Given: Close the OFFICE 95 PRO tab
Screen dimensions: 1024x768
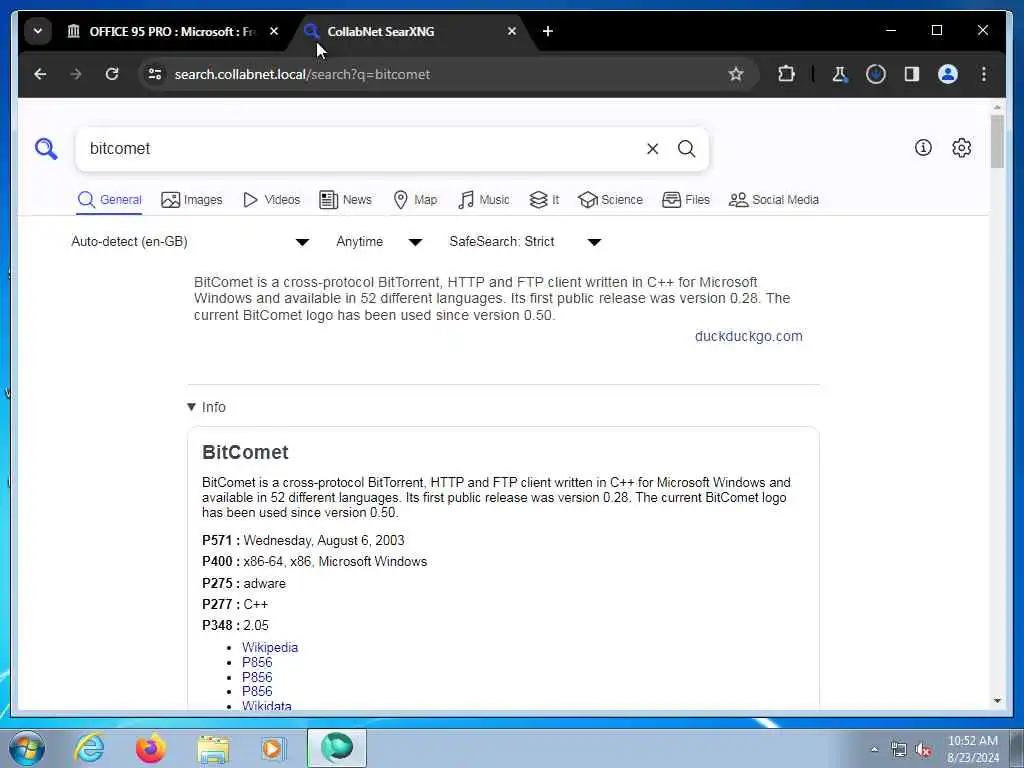Looking at the screenshot, I should pyautogui.click(x=274, y=31).
